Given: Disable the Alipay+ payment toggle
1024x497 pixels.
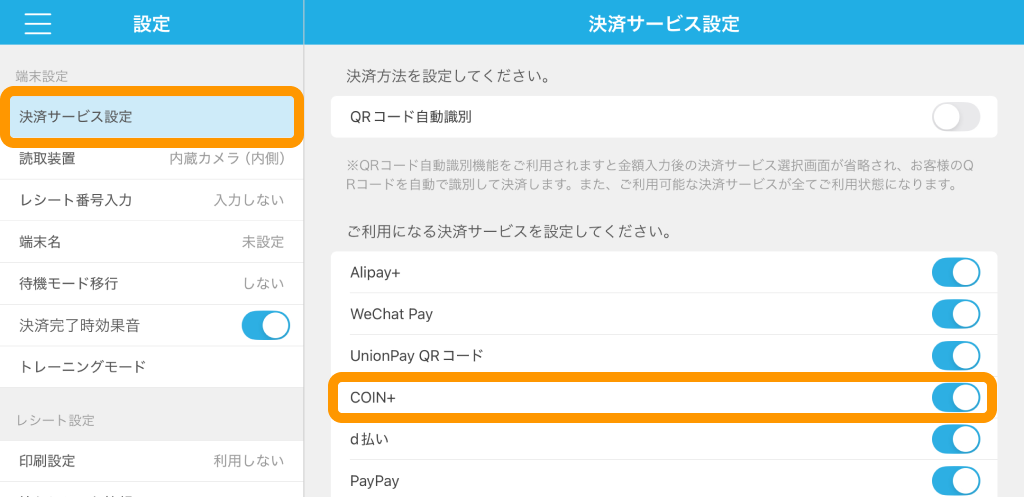Looking at the screenshot, I should [955, 272].
